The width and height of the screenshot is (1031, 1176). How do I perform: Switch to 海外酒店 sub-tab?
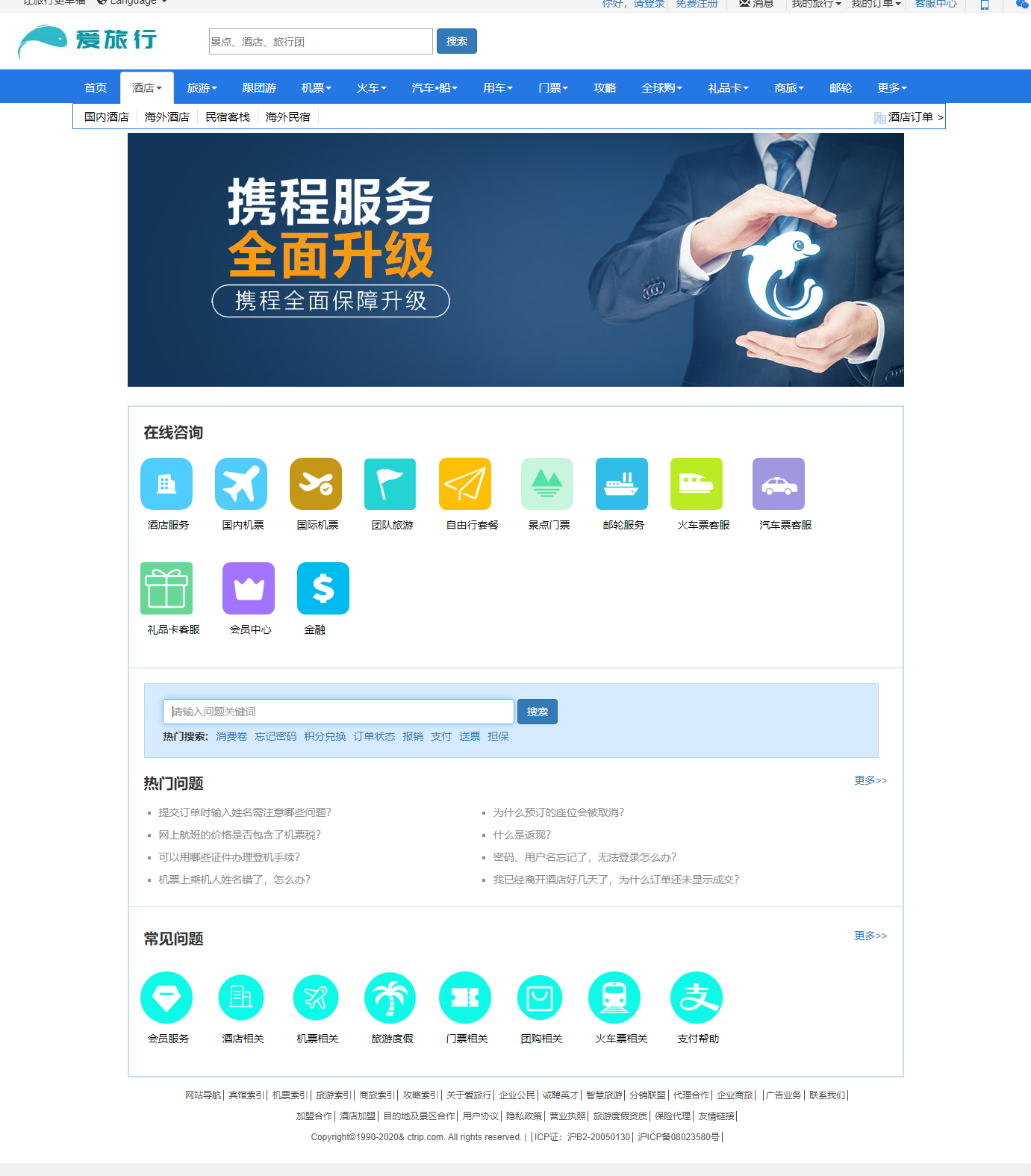pyautogui.click(x=167, y=117)
